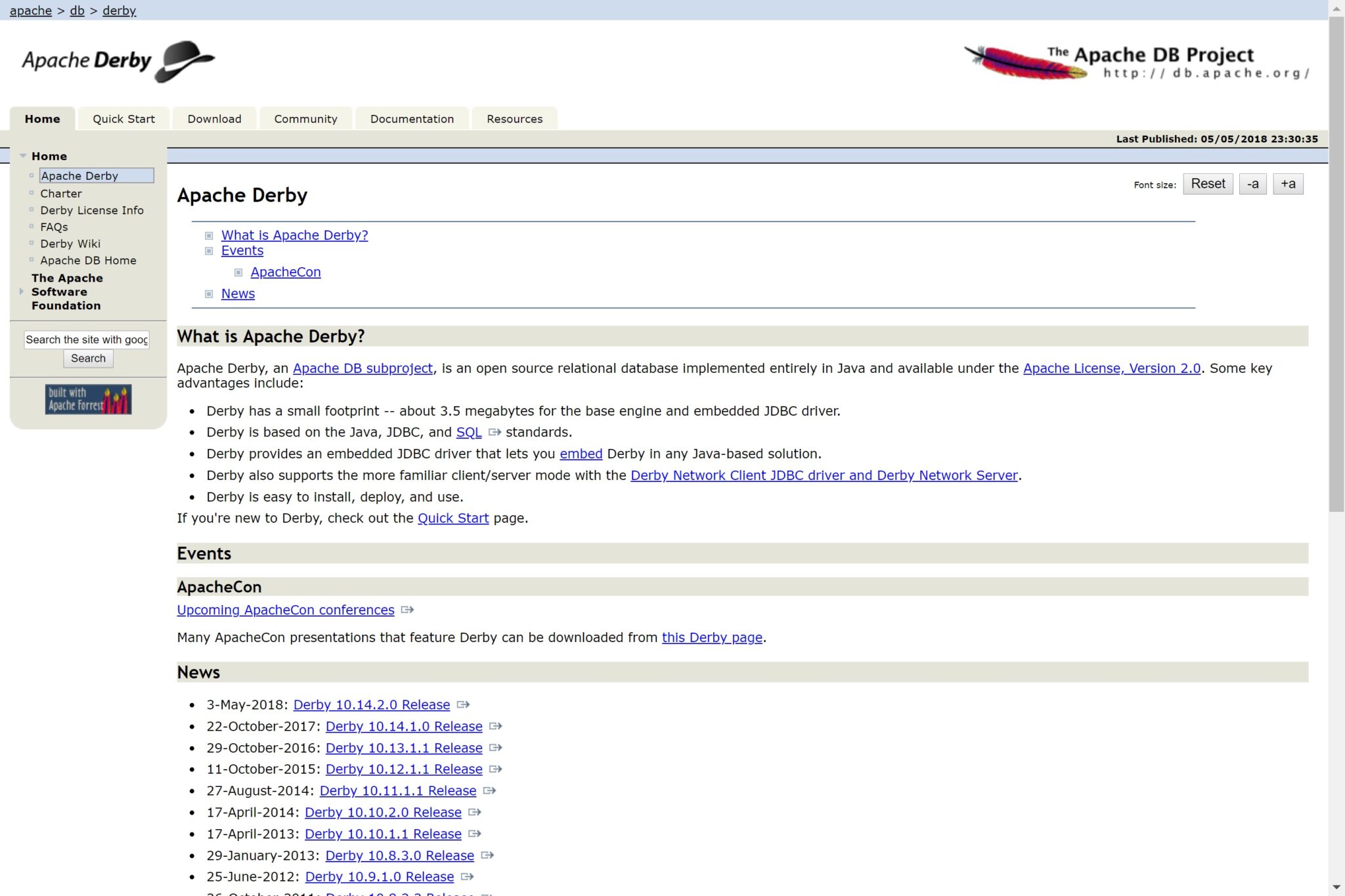Click the derby breadcrumb link
Viewport: 1345px width, 896px height.
click(x=120, y=10)
